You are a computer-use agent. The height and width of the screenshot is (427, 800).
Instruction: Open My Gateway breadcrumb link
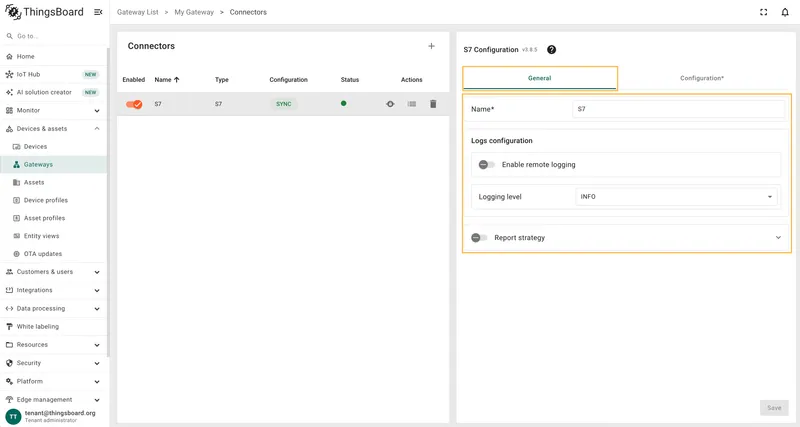coord(194,12)
